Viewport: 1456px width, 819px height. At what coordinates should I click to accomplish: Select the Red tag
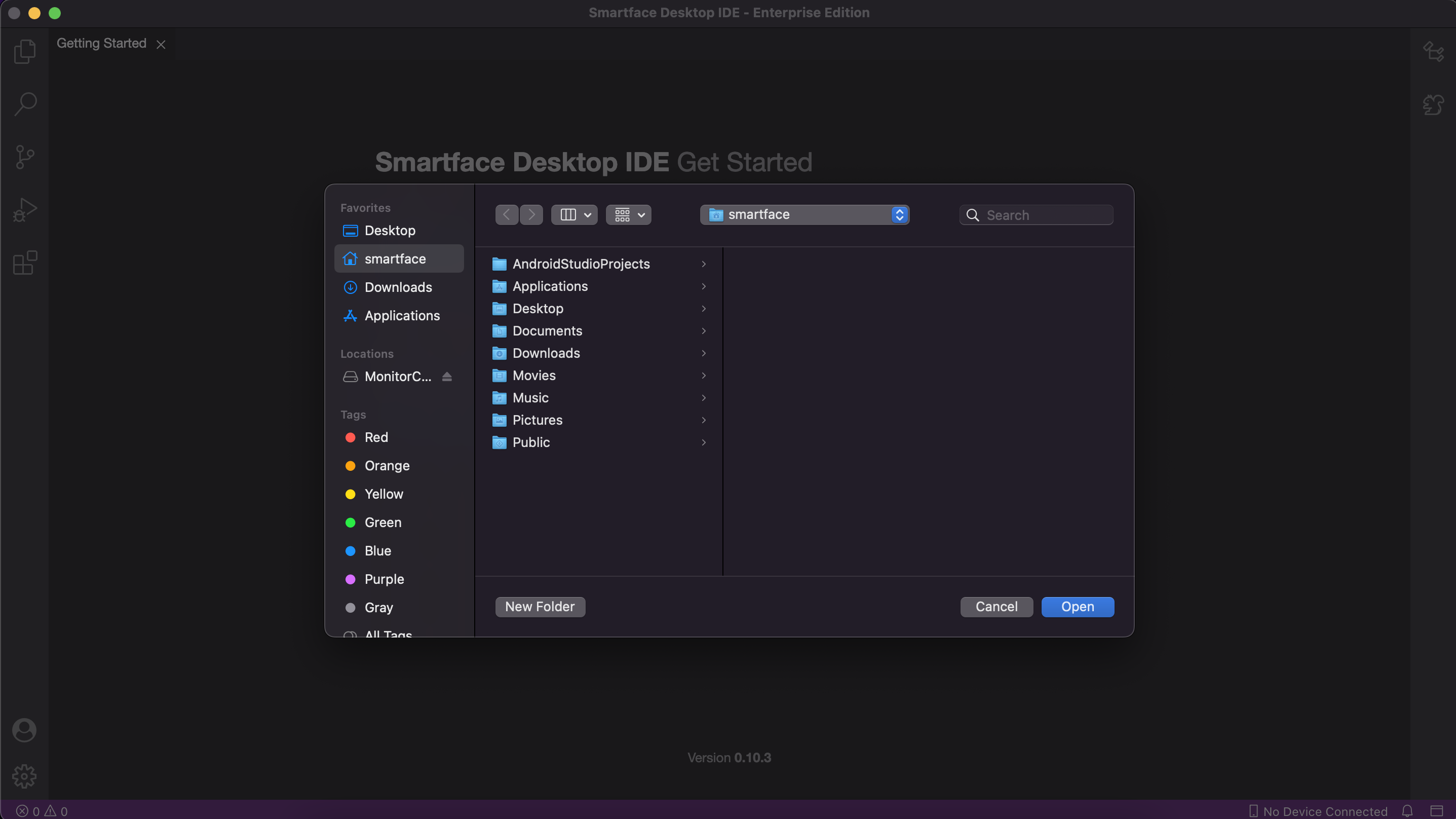click(399, 437)
